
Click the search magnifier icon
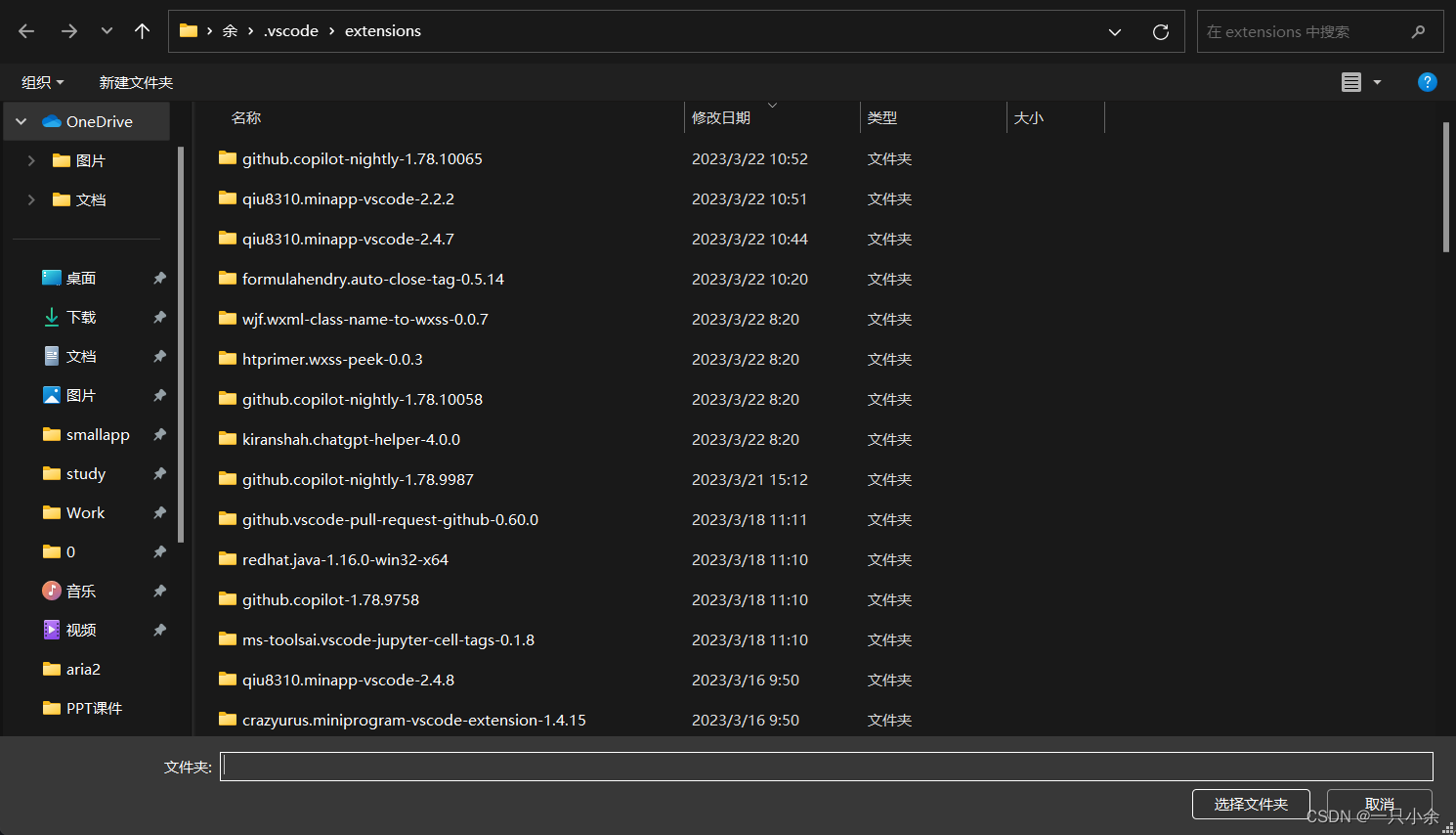[x=1419, y=31]
